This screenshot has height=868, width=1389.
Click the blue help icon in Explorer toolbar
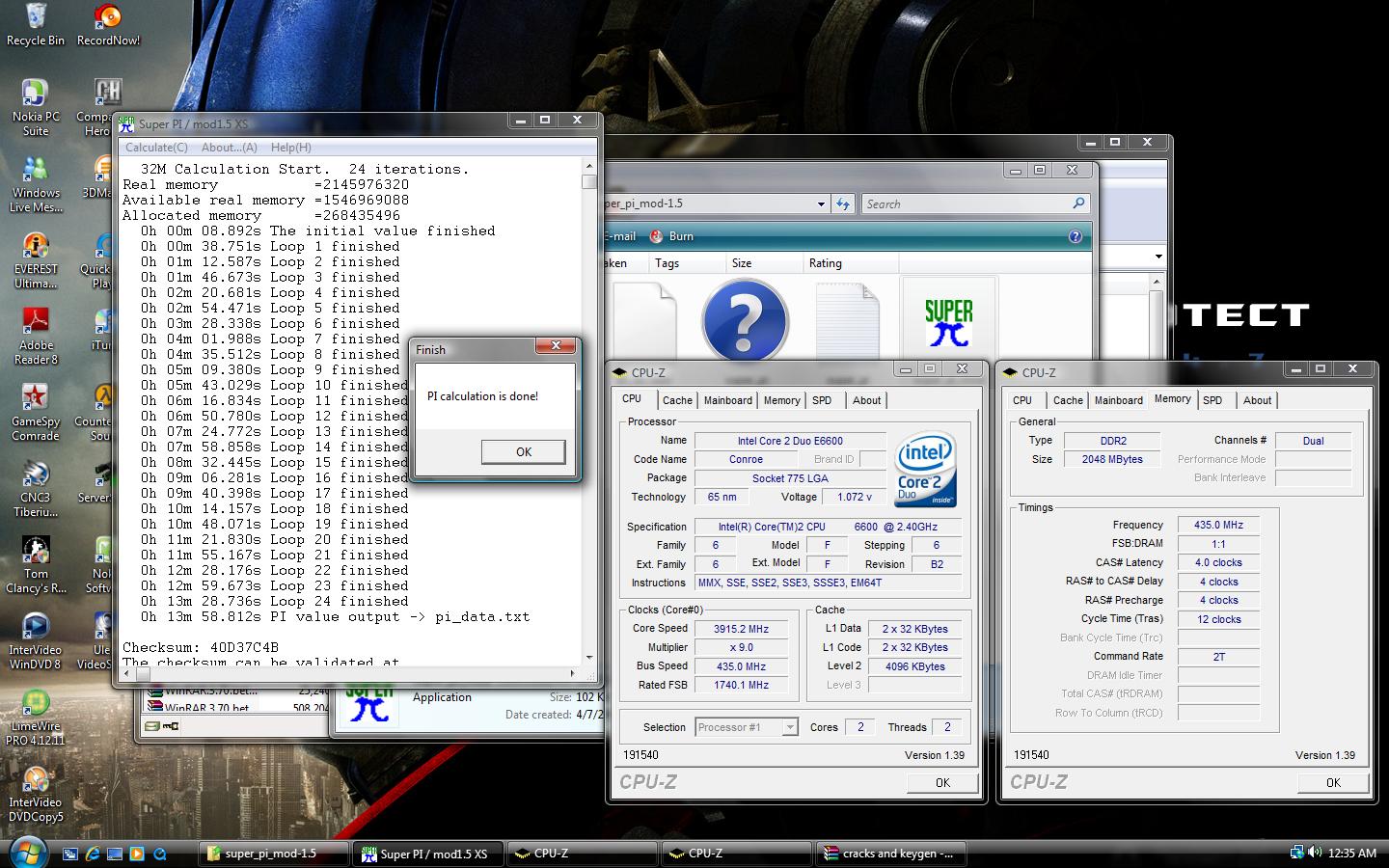tap(1076, 236)
